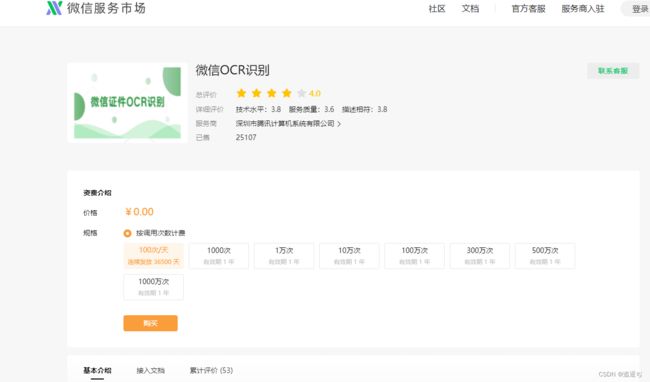Click the sold count 25107
650x382 pixels.
click(x=246, y=137)
